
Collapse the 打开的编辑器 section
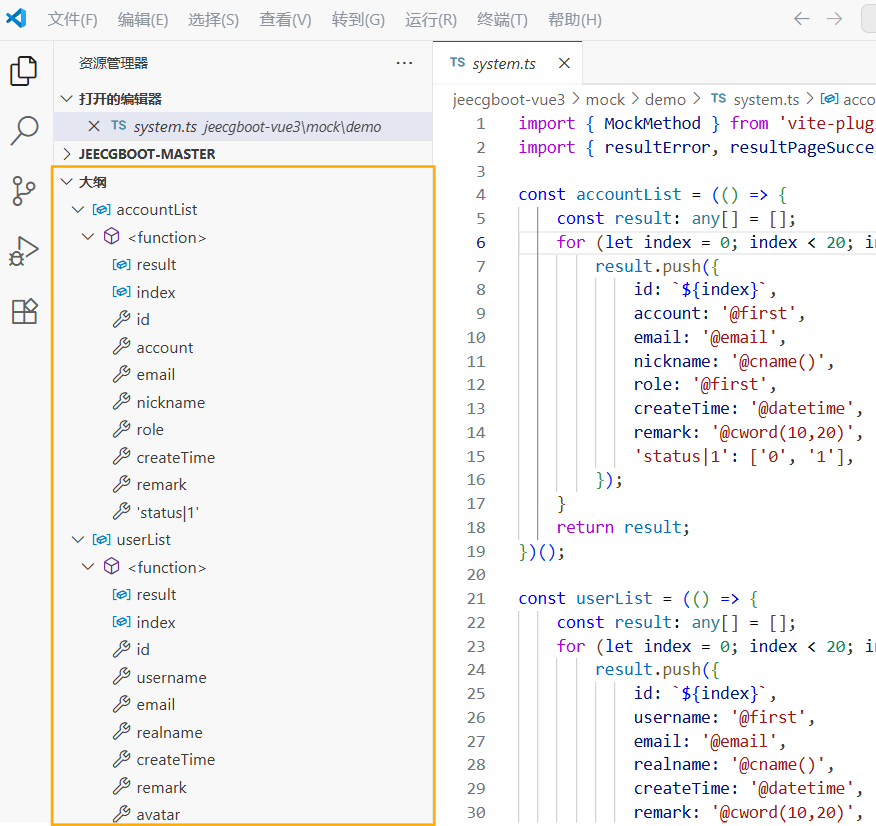coord(66,99)
